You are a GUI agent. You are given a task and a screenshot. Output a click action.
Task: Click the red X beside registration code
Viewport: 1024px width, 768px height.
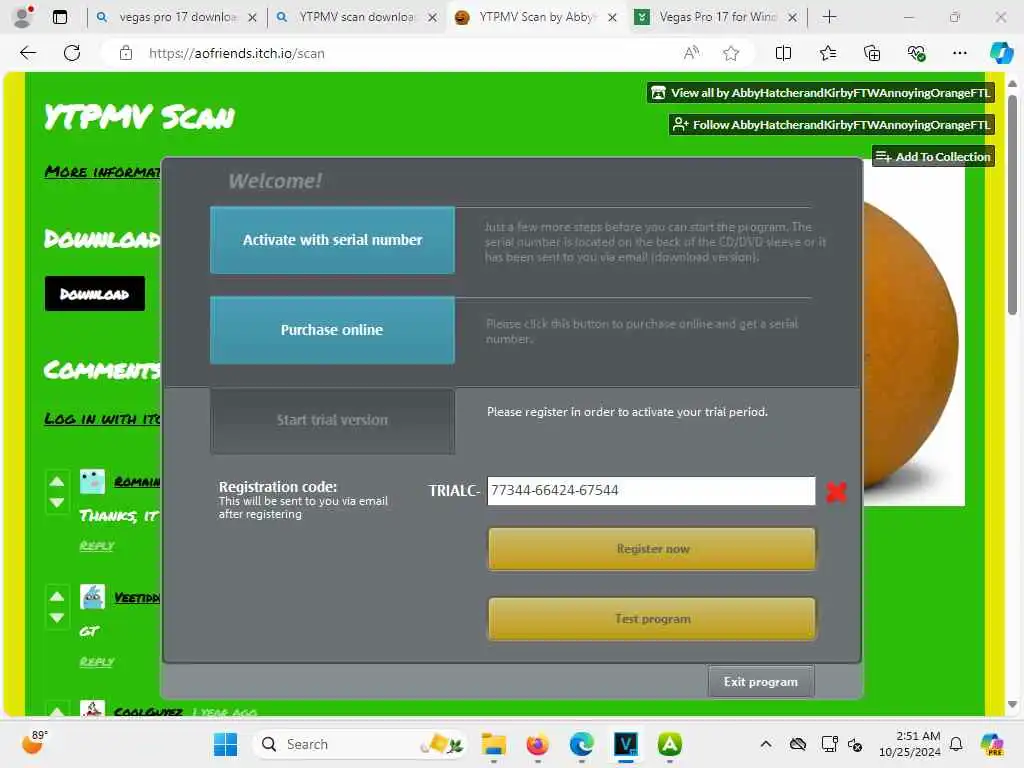coord(836,491)
